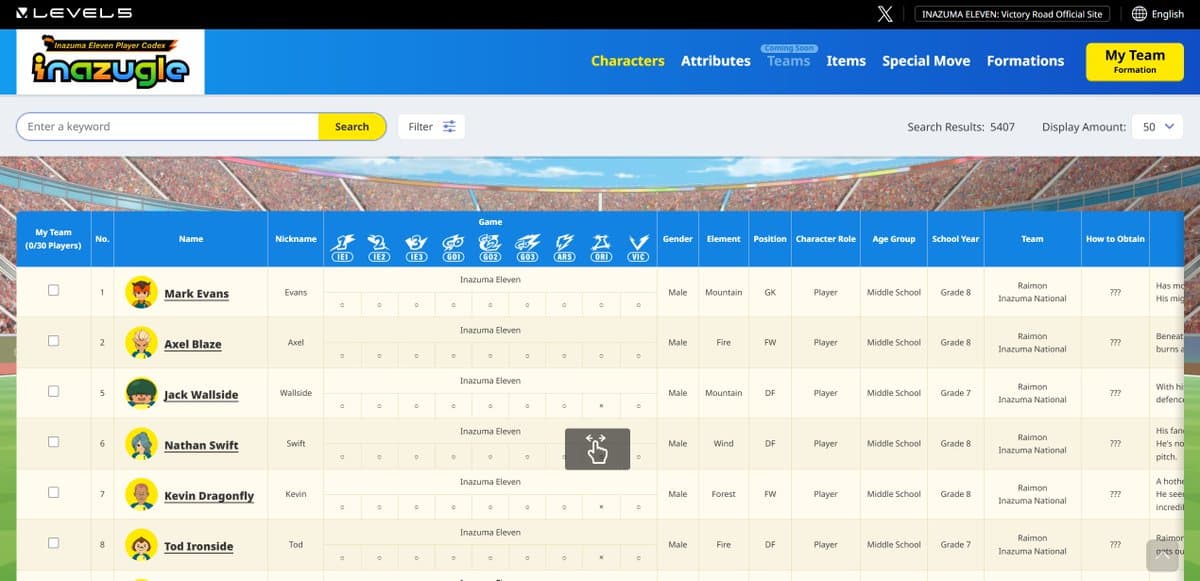Open the X (Twitter) icon link
This screenshot has width=1200, height=581.
885,14
